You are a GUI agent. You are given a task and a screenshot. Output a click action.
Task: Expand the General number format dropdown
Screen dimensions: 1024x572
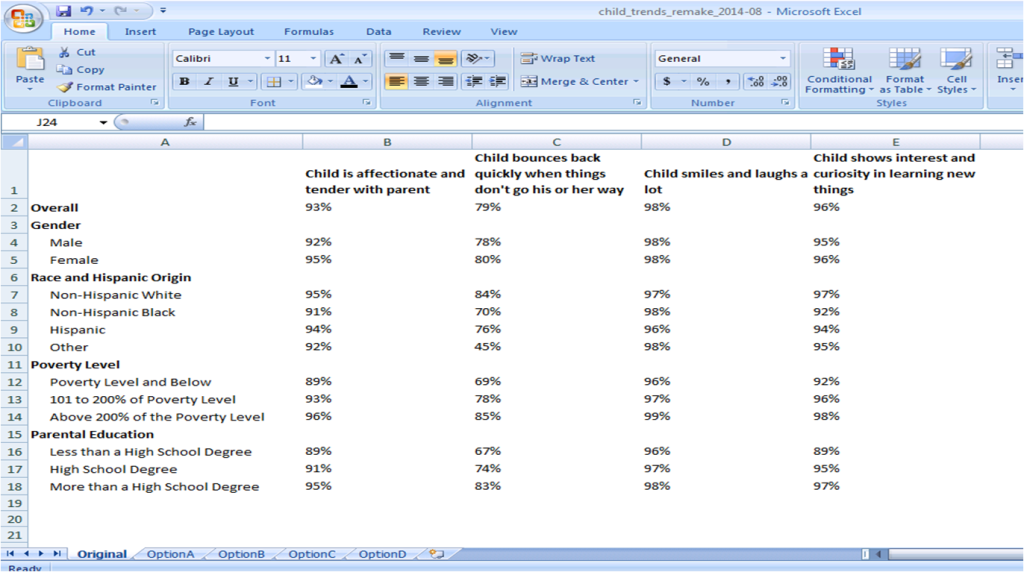coord(782,59)
